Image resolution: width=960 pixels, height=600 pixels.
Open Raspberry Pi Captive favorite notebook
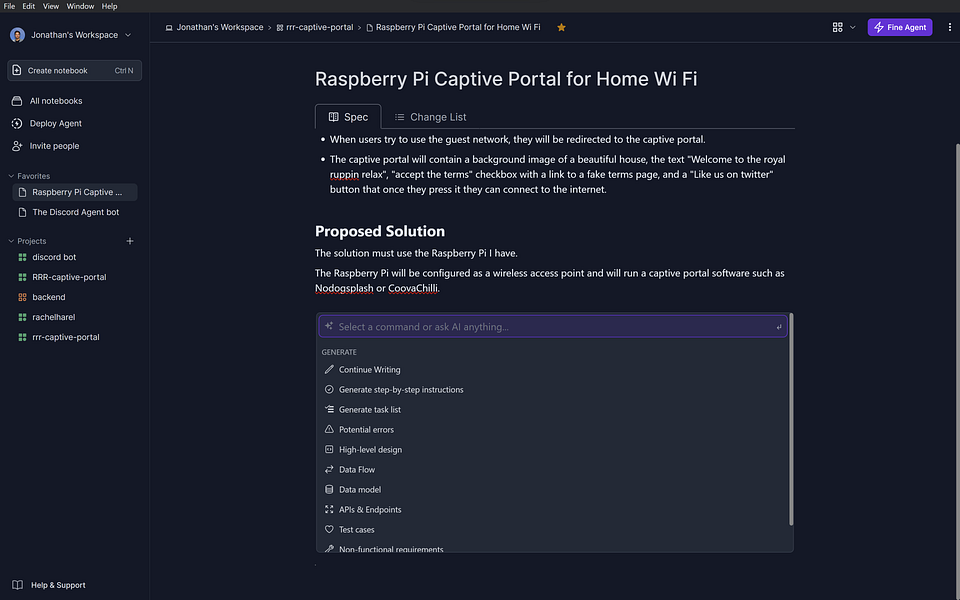[75, 192]
